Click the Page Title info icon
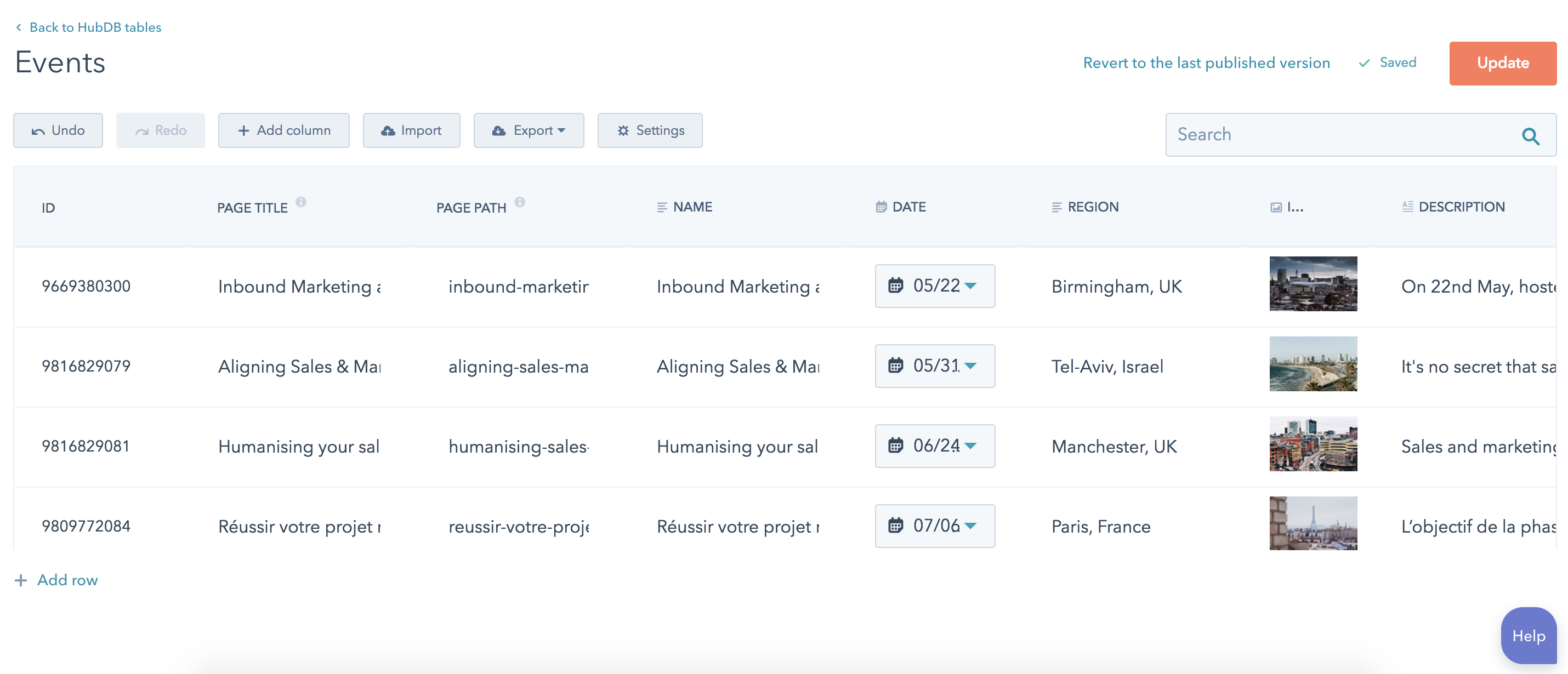The image size is (1568, 674). (x=302, y=202)
